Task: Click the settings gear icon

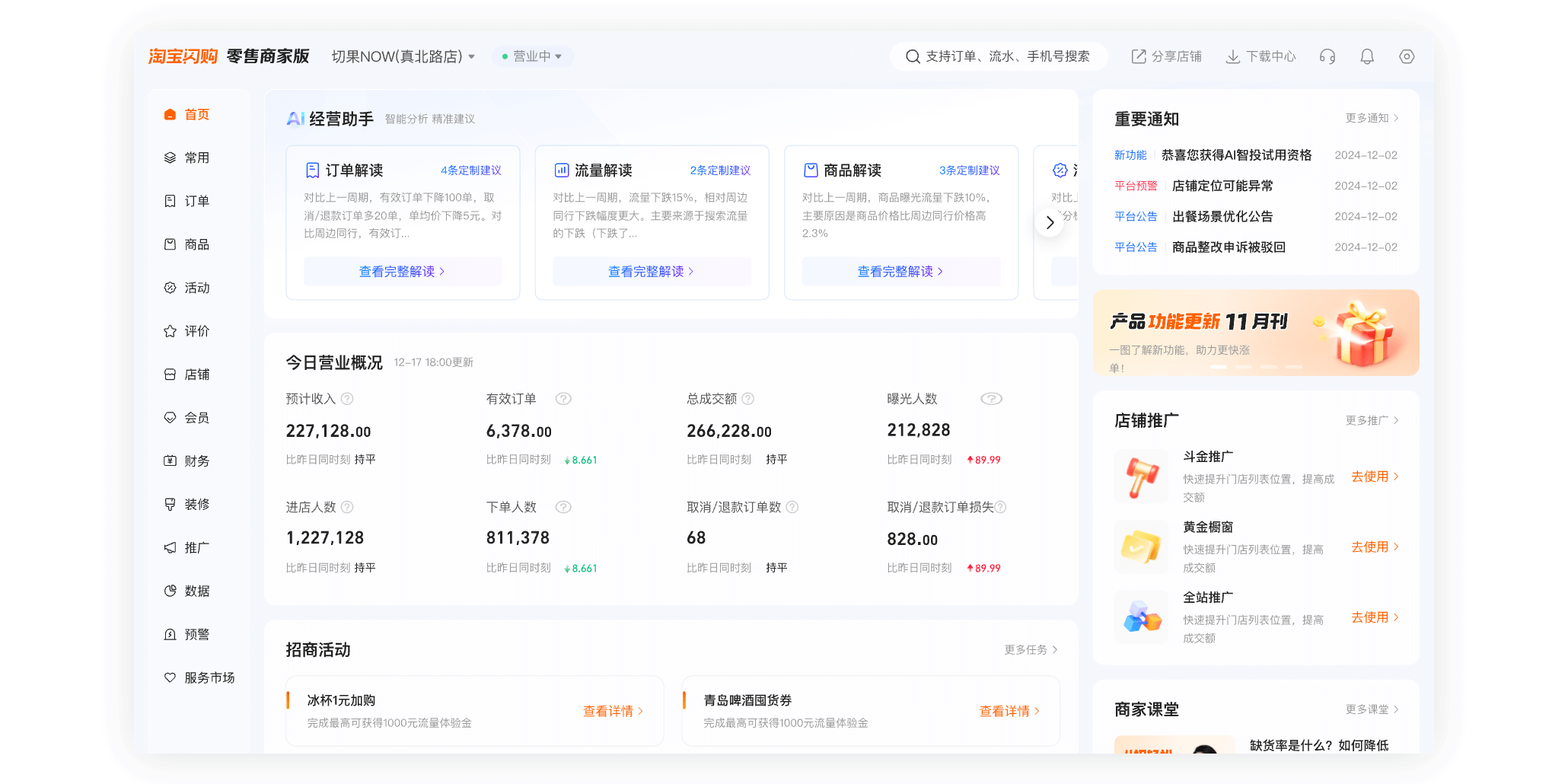Action: coord(1406,56)
